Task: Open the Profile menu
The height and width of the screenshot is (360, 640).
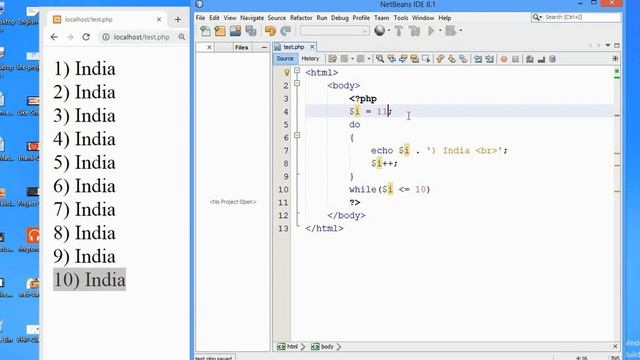Action: point(361,18)
